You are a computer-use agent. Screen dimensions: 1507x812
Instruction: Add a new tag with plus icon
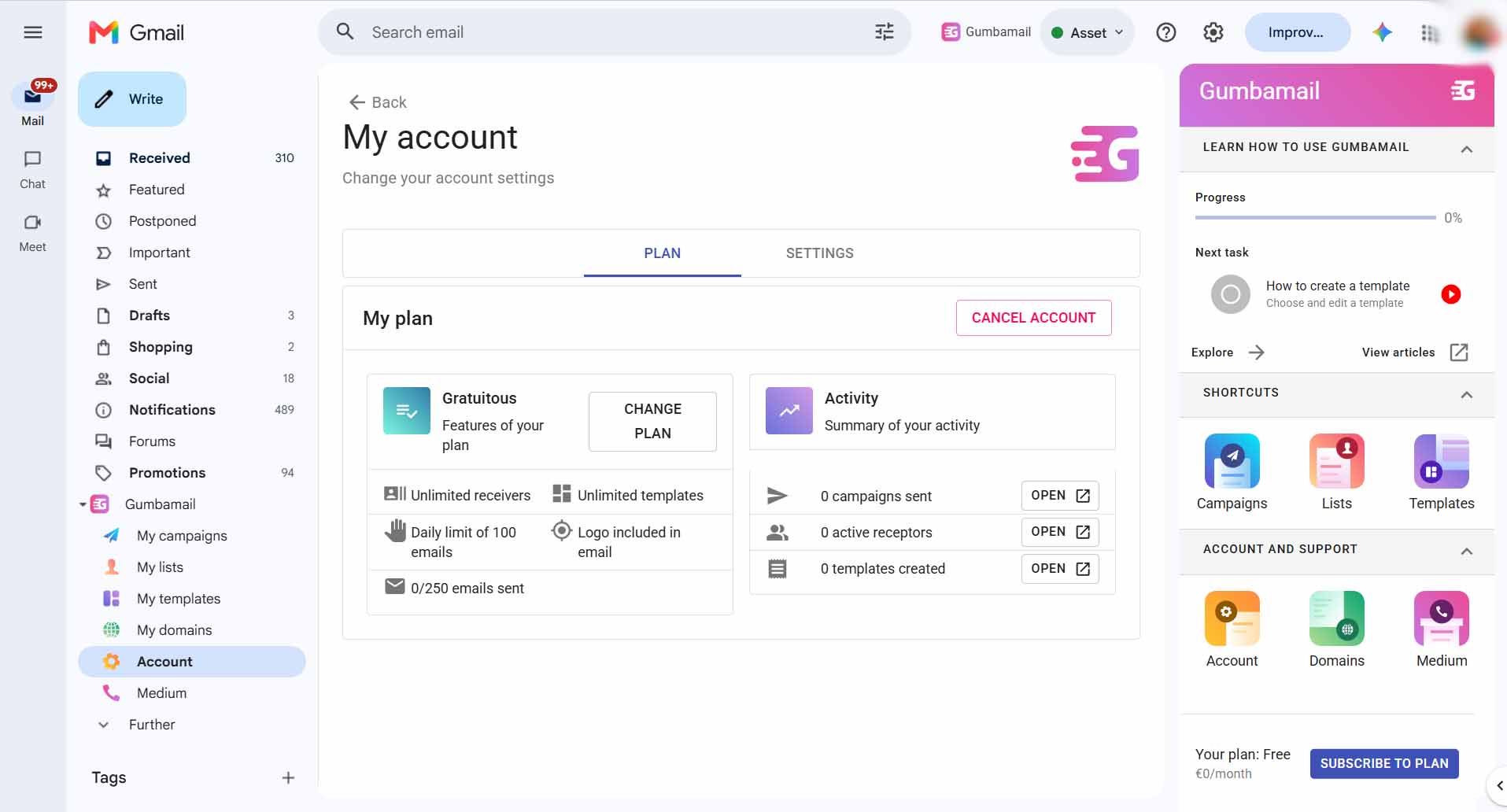tap(288, 778)
